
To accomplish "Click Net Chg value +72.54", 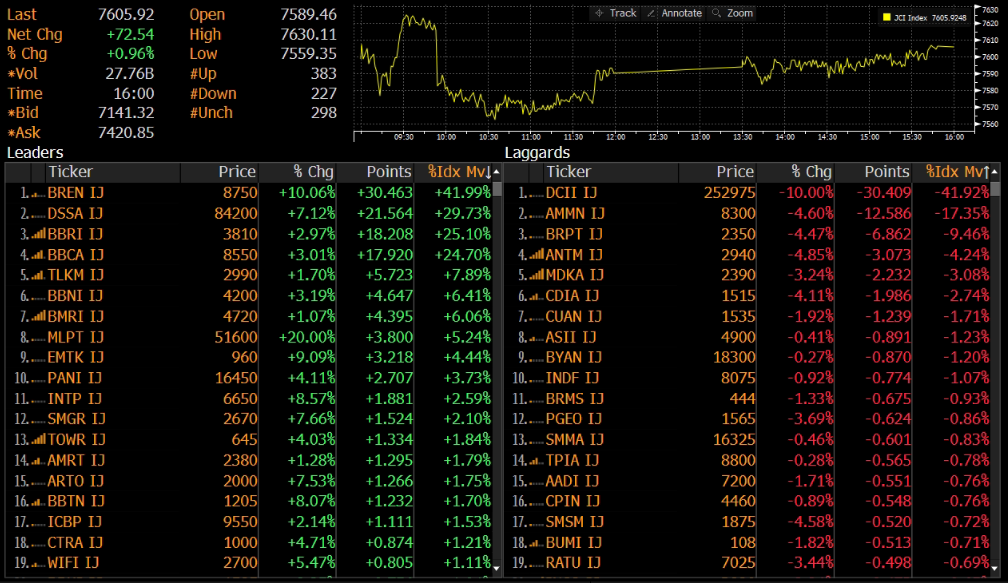I will click(x=130, y=35).
